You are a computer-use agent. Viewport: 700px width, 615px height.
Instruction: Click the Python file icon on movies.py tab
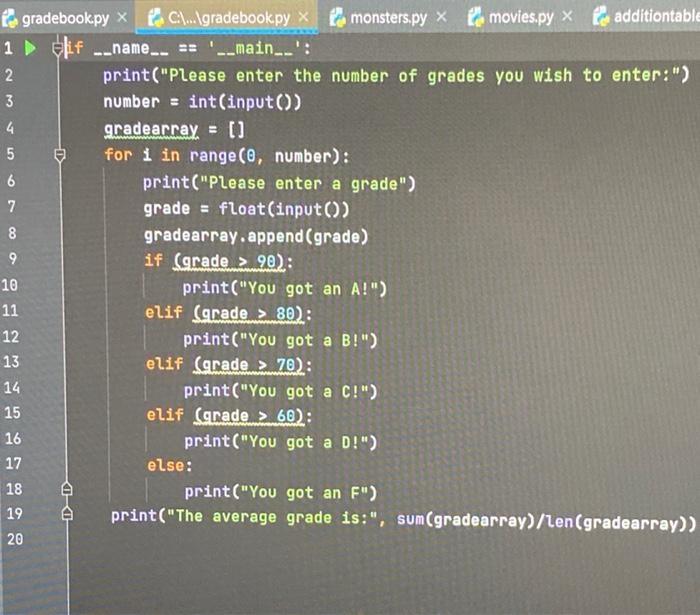476,17
